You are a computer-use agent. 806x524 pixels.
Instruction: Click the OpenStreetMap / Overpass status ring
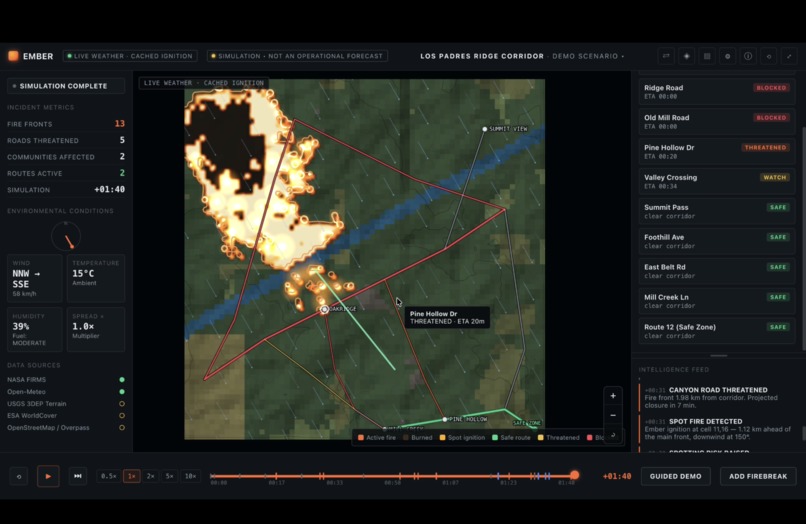[122, 427]
